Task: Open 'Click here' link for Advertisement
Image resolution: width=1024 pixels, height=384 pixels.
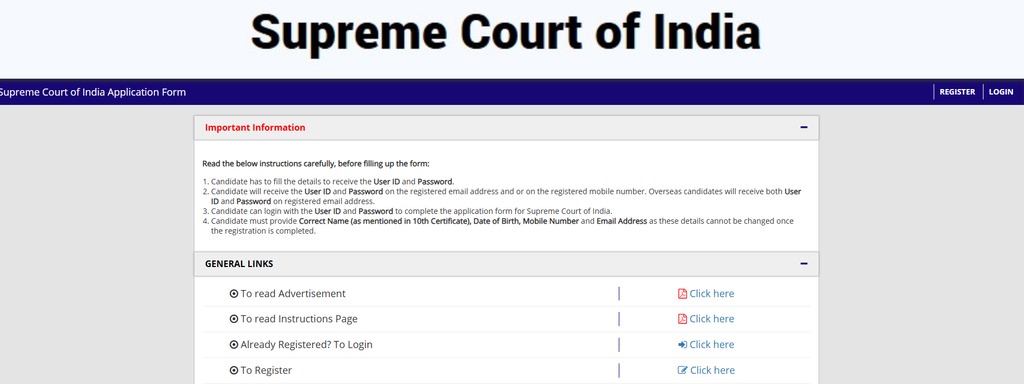Action: click(712, 294)
